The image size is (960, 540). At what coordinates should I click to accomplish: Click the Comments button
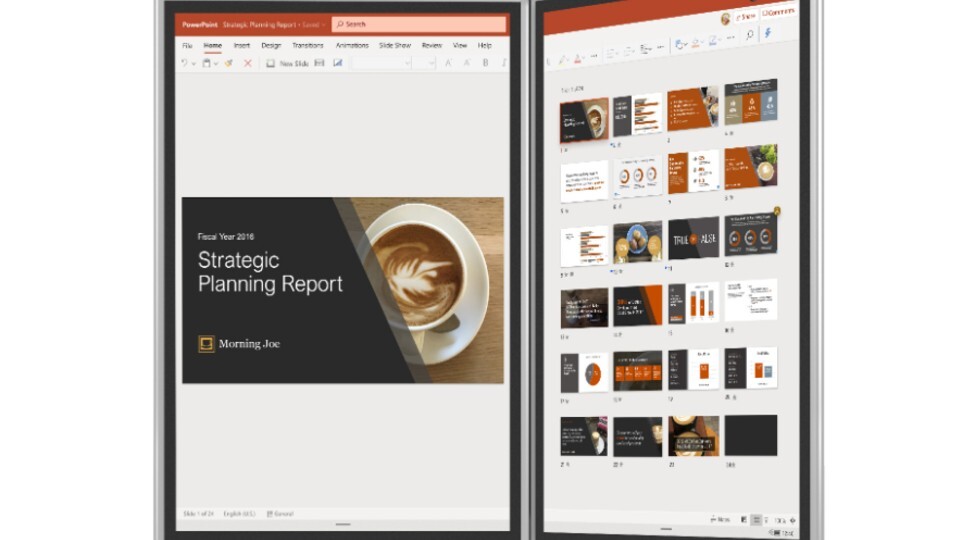(779, 12)
